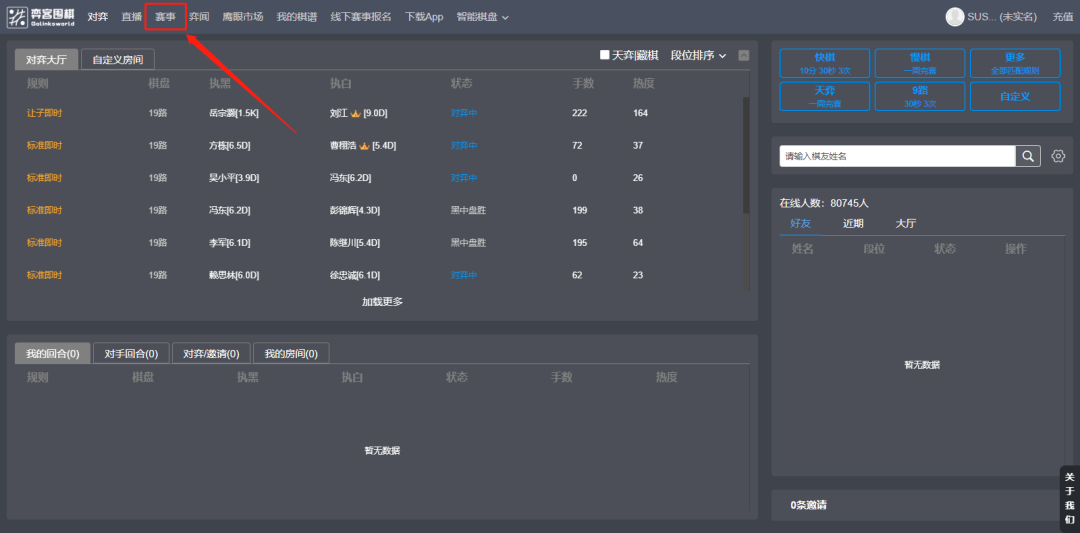The image size is (1080, 533).
Task: Start a 慢棋 match
Action: click(x=920, y=63)
